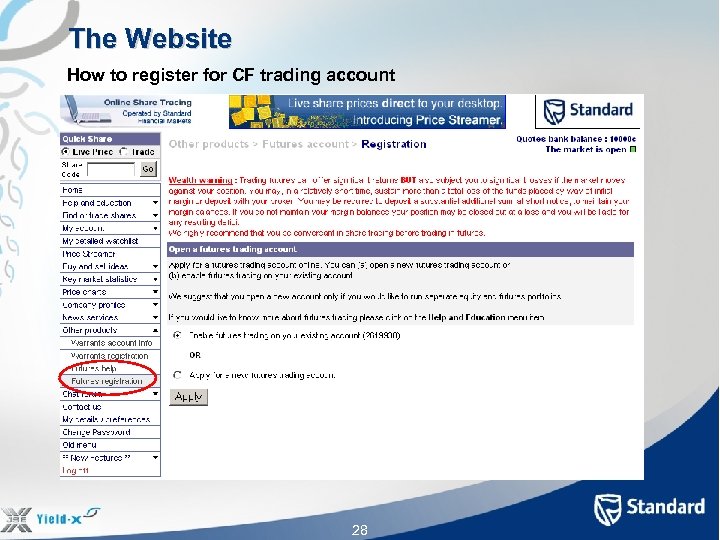Expand the Company profiles arrow

pyautogui.click(x=155, y=305)
